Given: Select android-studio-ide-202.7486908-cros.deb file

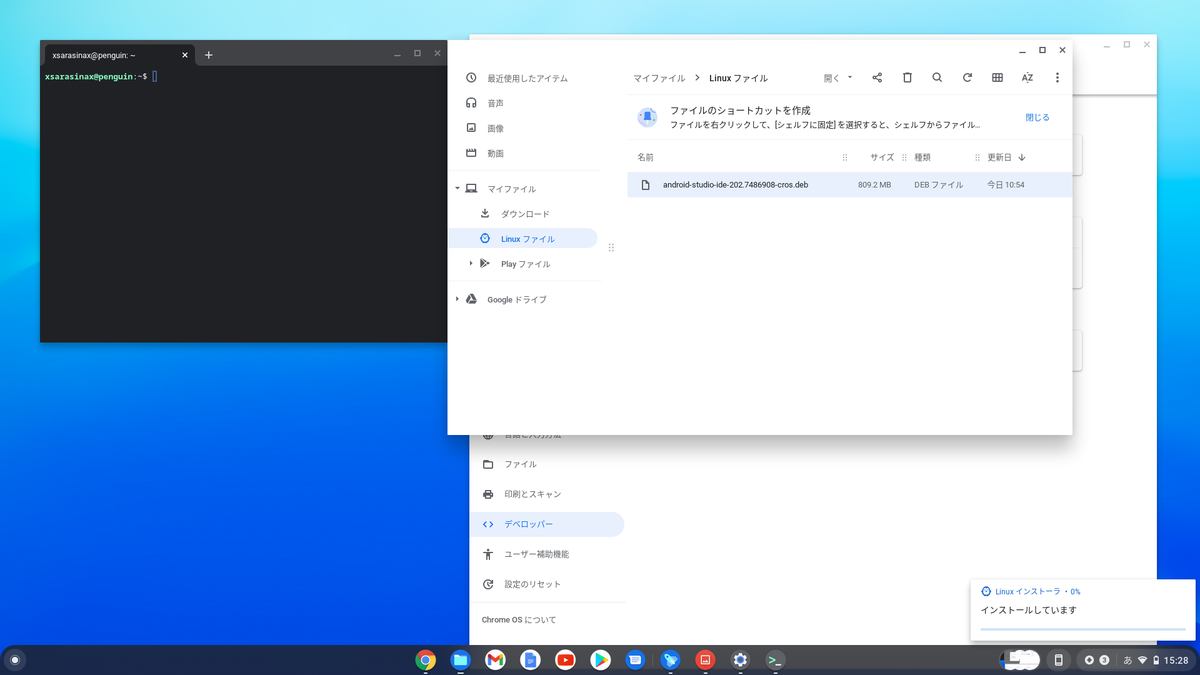Looking at the screenshot, I should (849, 185).
